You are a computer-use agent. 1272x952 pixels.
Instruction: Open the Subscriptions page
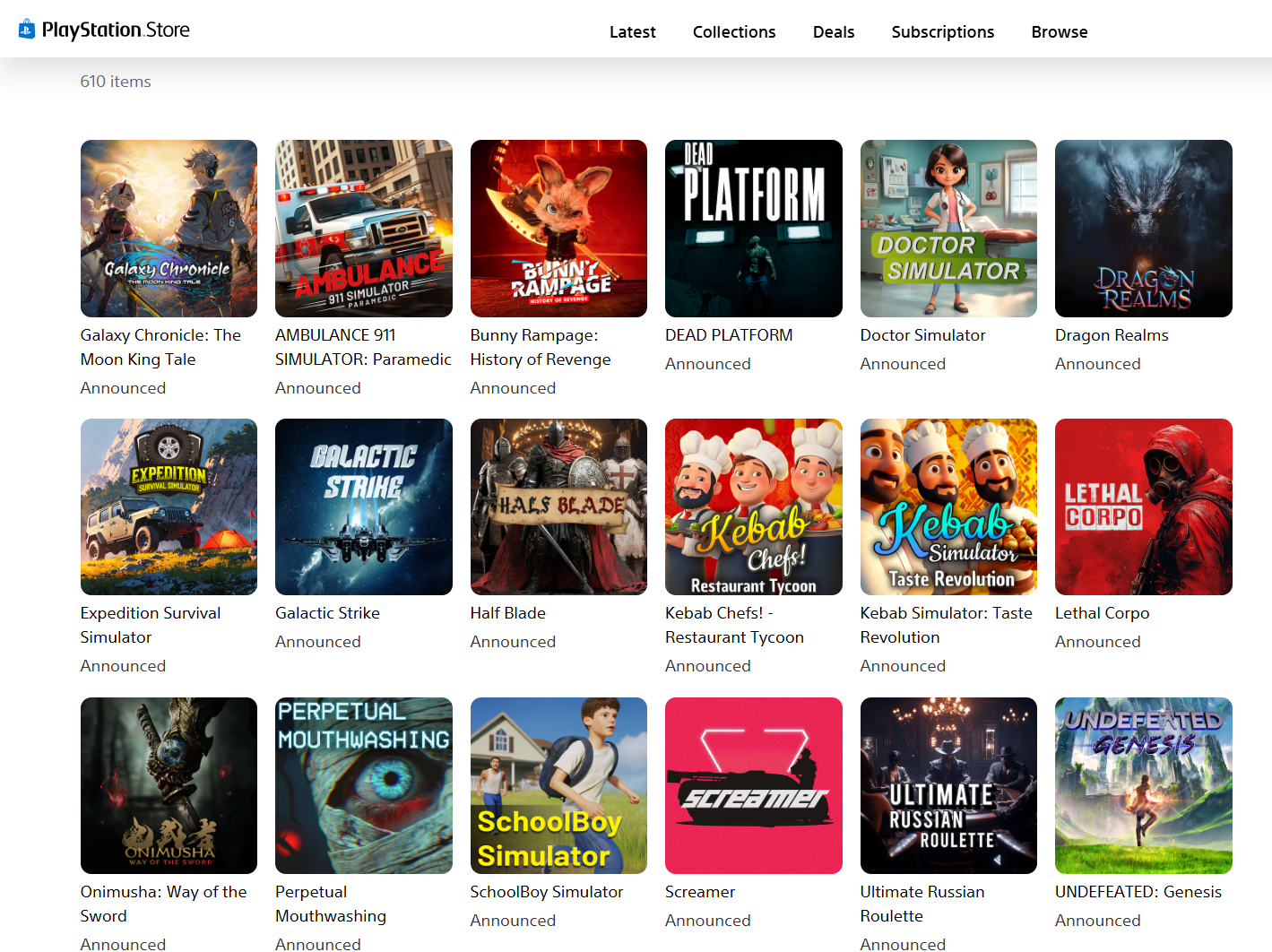tap(942, 31)
